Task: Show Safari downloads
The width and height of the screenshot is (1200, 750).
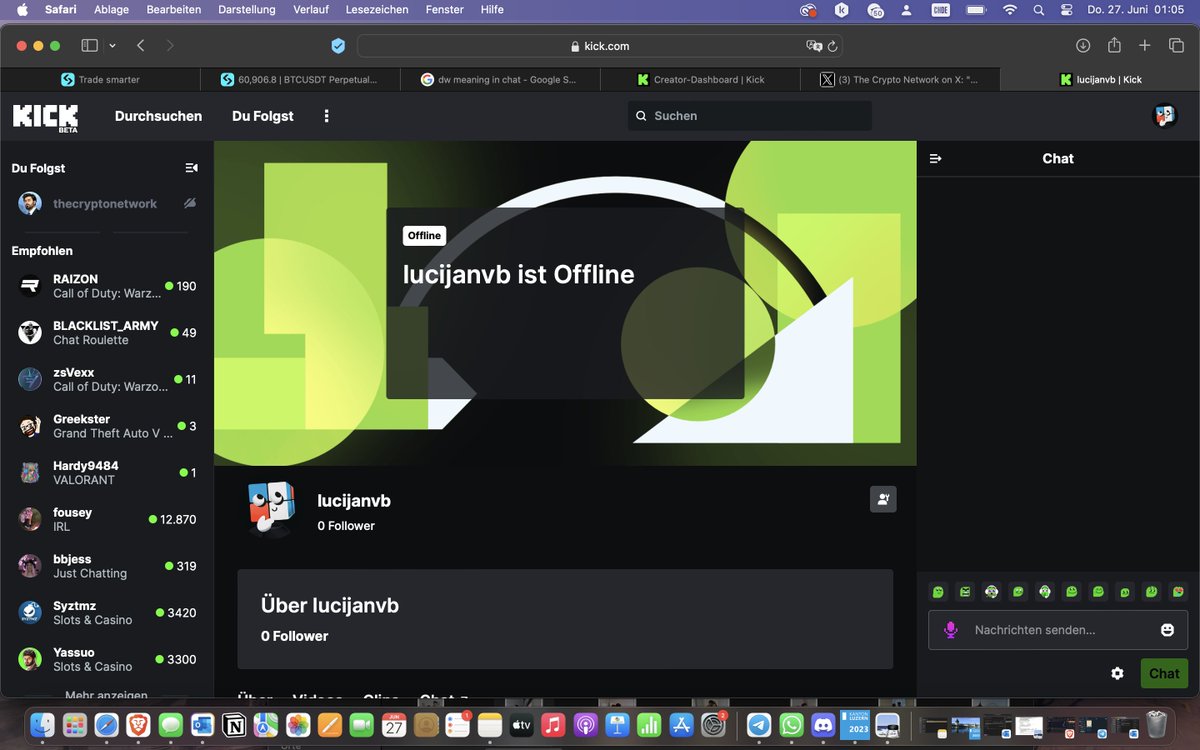Action: pyautogui.click(x=1083, y=46)
